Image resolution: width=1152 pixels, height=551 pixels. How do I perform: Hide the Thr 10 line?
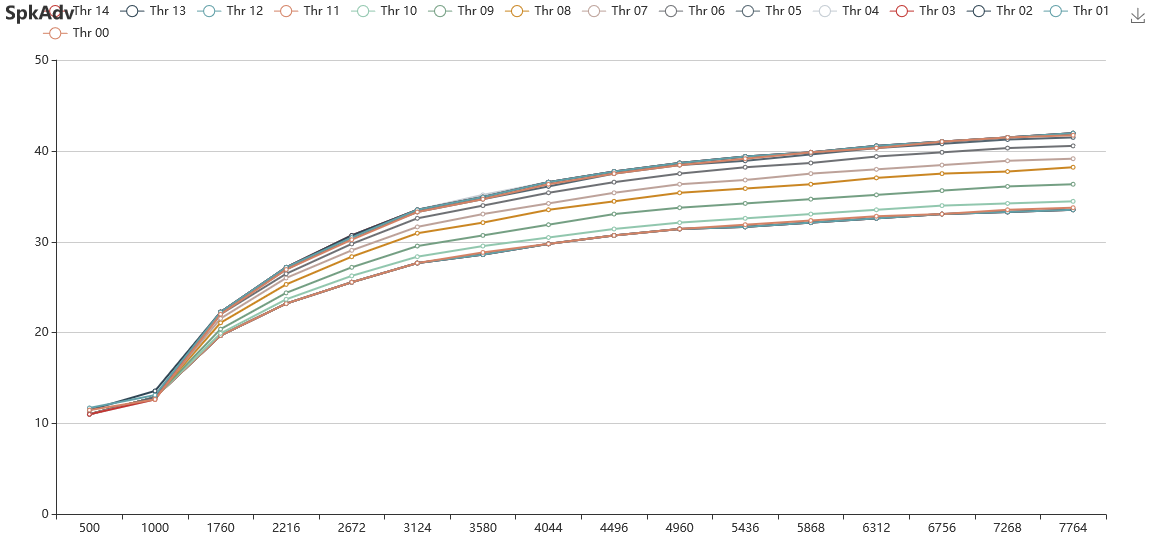pyautogui.click(x=384, y=11)
